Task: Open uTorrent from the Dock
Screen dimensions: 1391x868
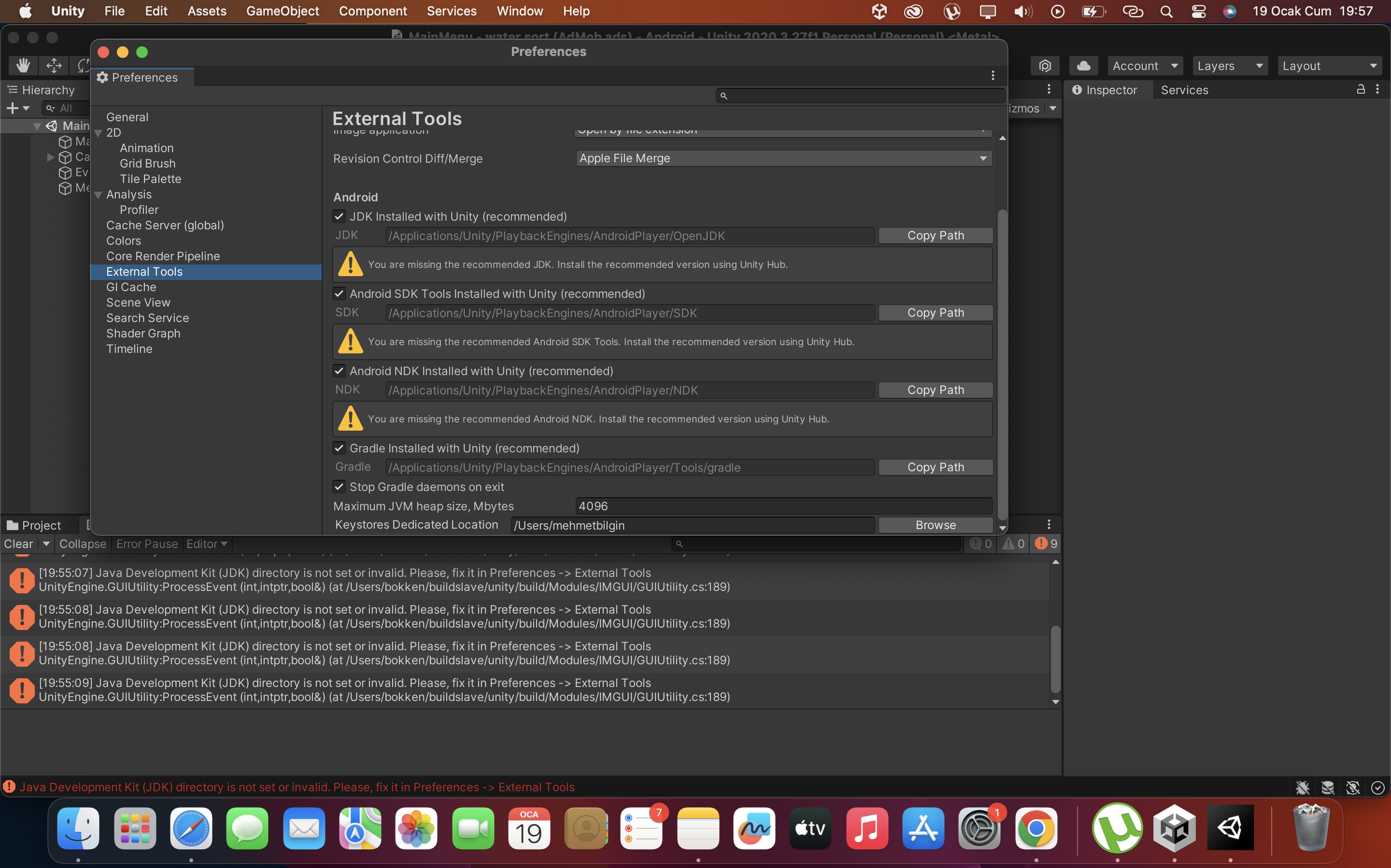Action: [x=1117, y=828]
